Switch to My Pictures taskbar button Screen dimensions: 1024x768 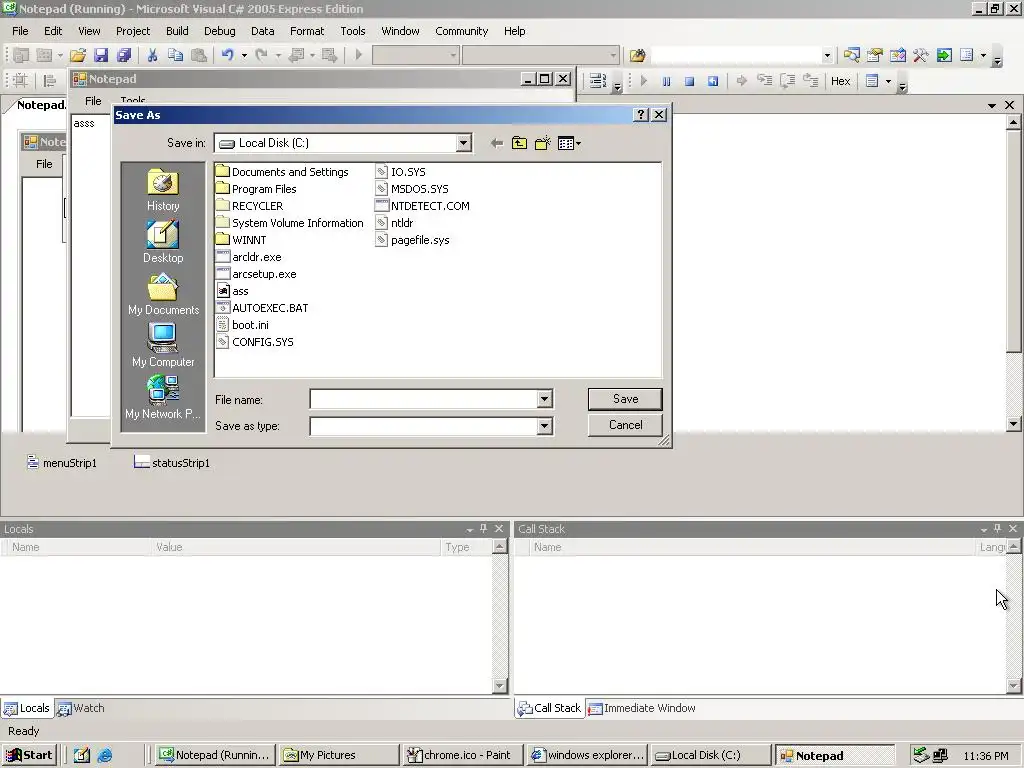coord(339,756)
